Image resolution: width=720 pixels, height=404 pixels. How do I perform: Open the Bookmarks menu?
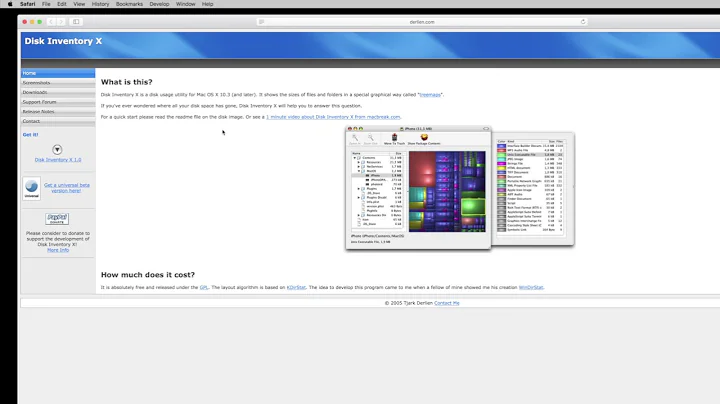coord(129,4)
